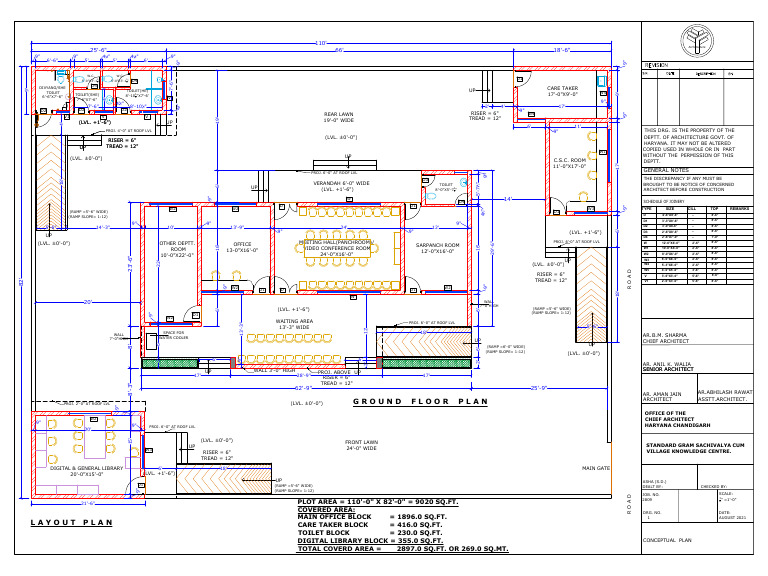Click the Waiting Area label
This screenshot has width=768, height=576.
coord(294,324)
